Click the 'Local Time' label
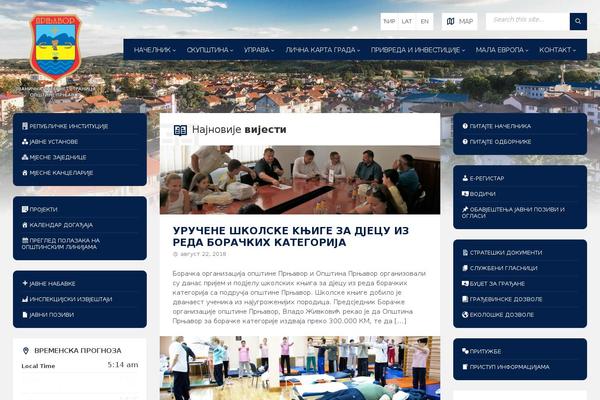This screenshot has height=400, width=600. [x=38, y=366]
